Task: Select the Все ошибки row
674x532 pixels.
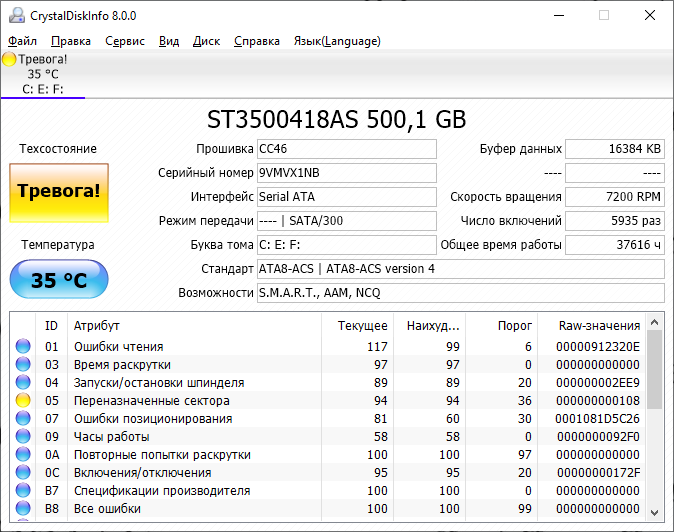Action: point(328,509)
